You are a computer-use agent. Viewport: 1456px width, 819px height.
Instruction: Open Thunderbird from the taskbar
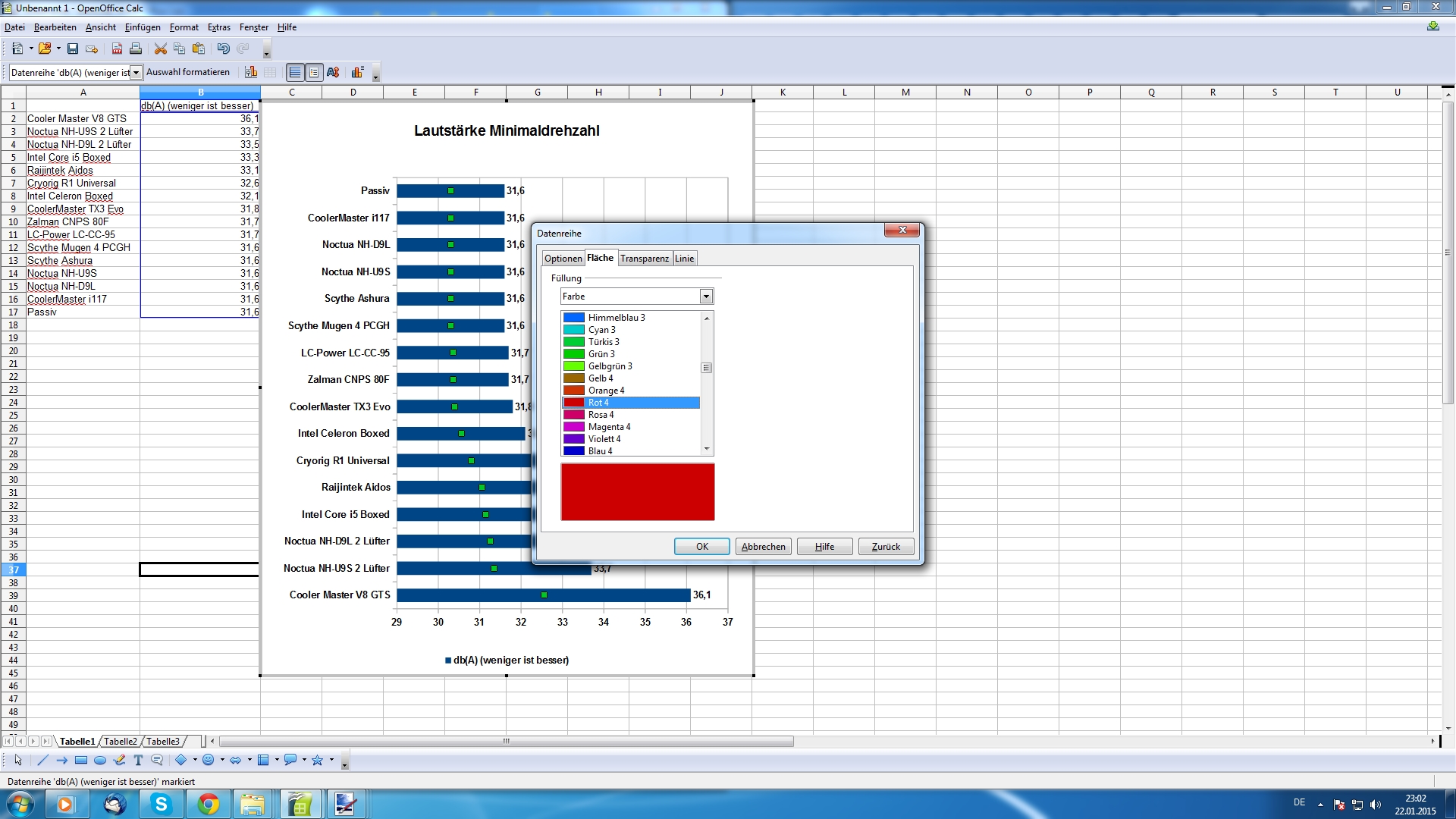pyautogui.click(x=115, y=804)
